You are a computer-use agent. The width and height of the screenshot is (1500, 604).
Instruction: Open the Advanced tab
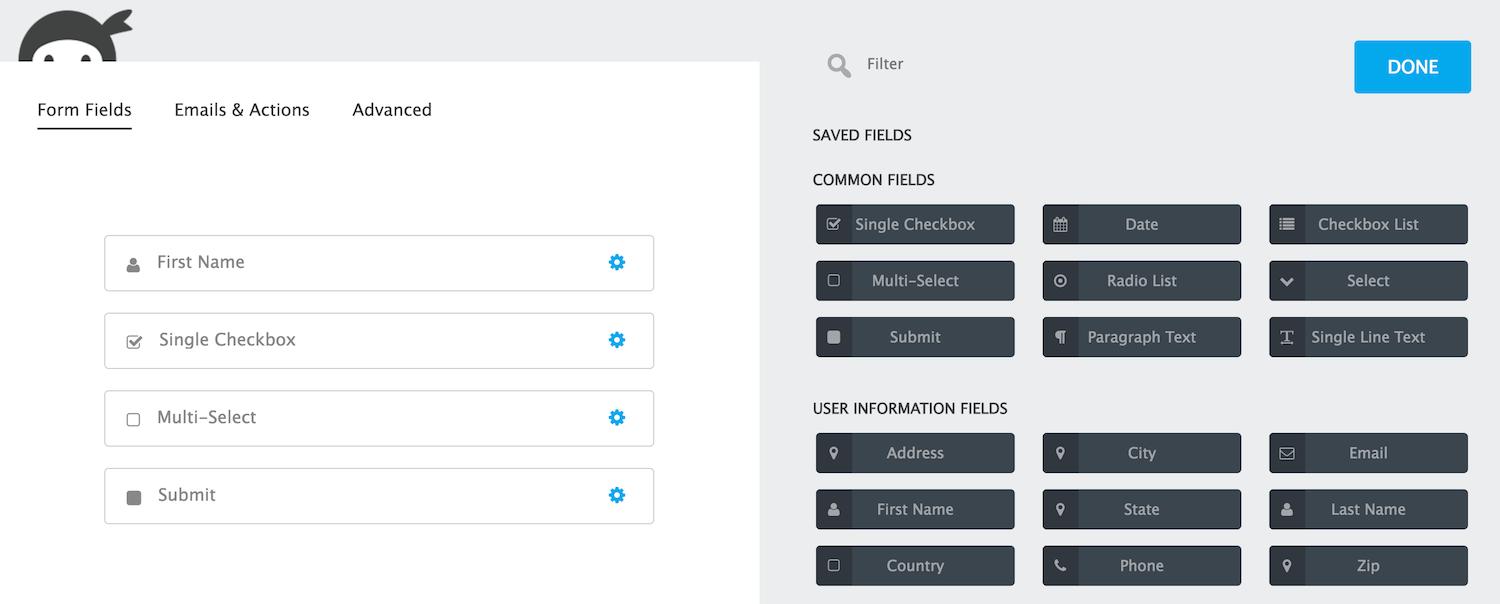tap(392, 110)
